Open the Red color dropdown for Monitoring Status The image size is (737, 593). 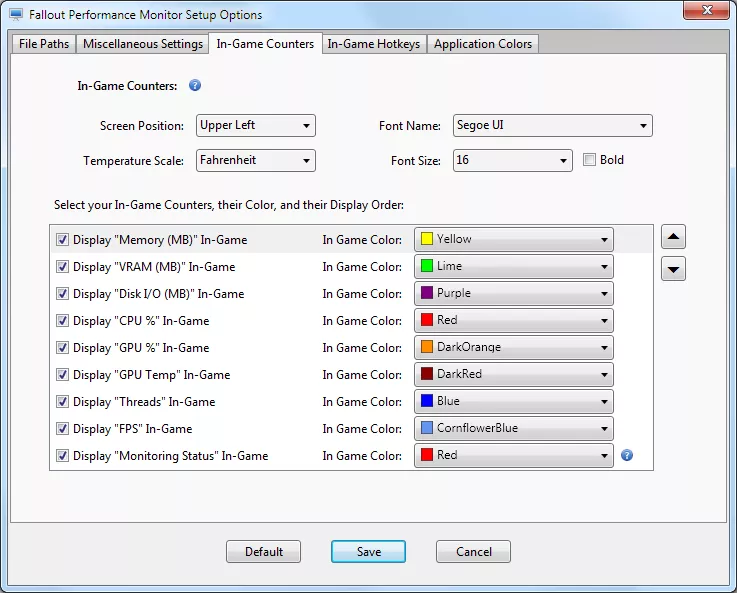click(514, 456)
